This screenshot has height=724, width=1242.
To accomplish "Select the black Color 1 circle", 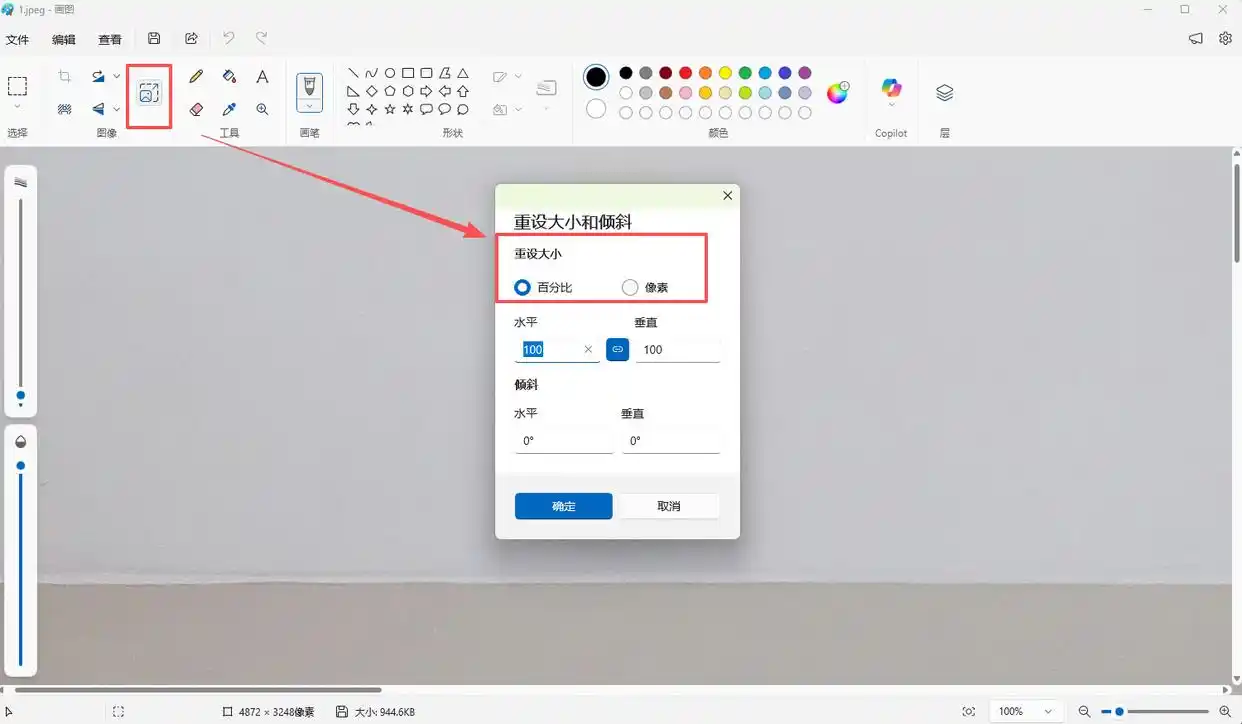I will tap(596, 76).
